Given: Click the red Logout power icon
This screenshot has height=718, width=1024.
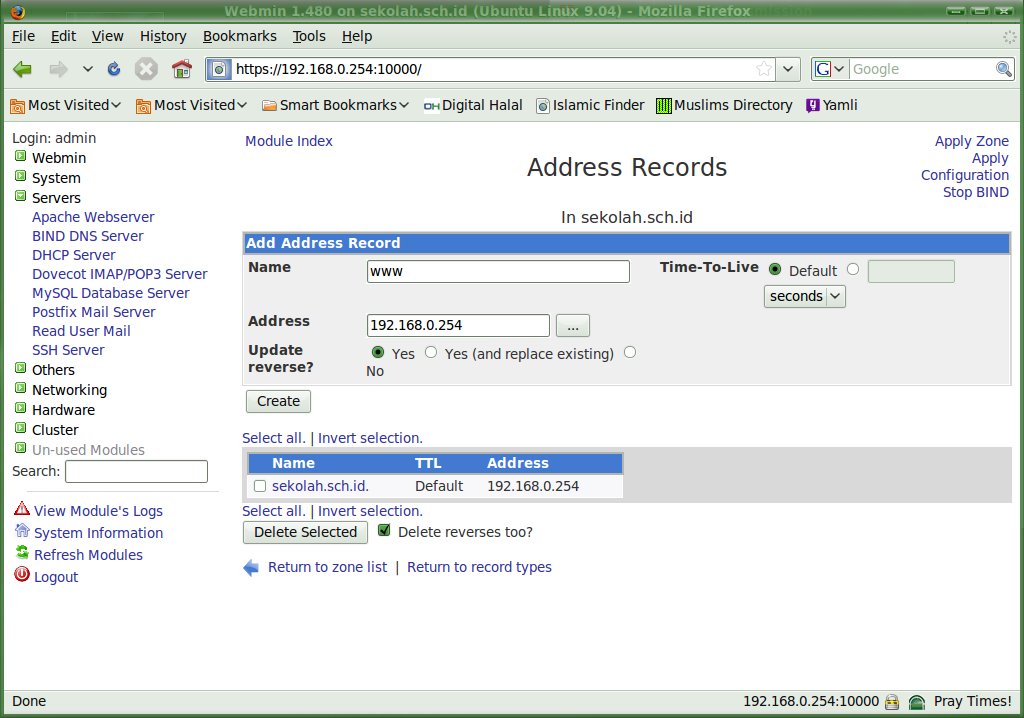Looking at the screenshot, I should [22, 575].
